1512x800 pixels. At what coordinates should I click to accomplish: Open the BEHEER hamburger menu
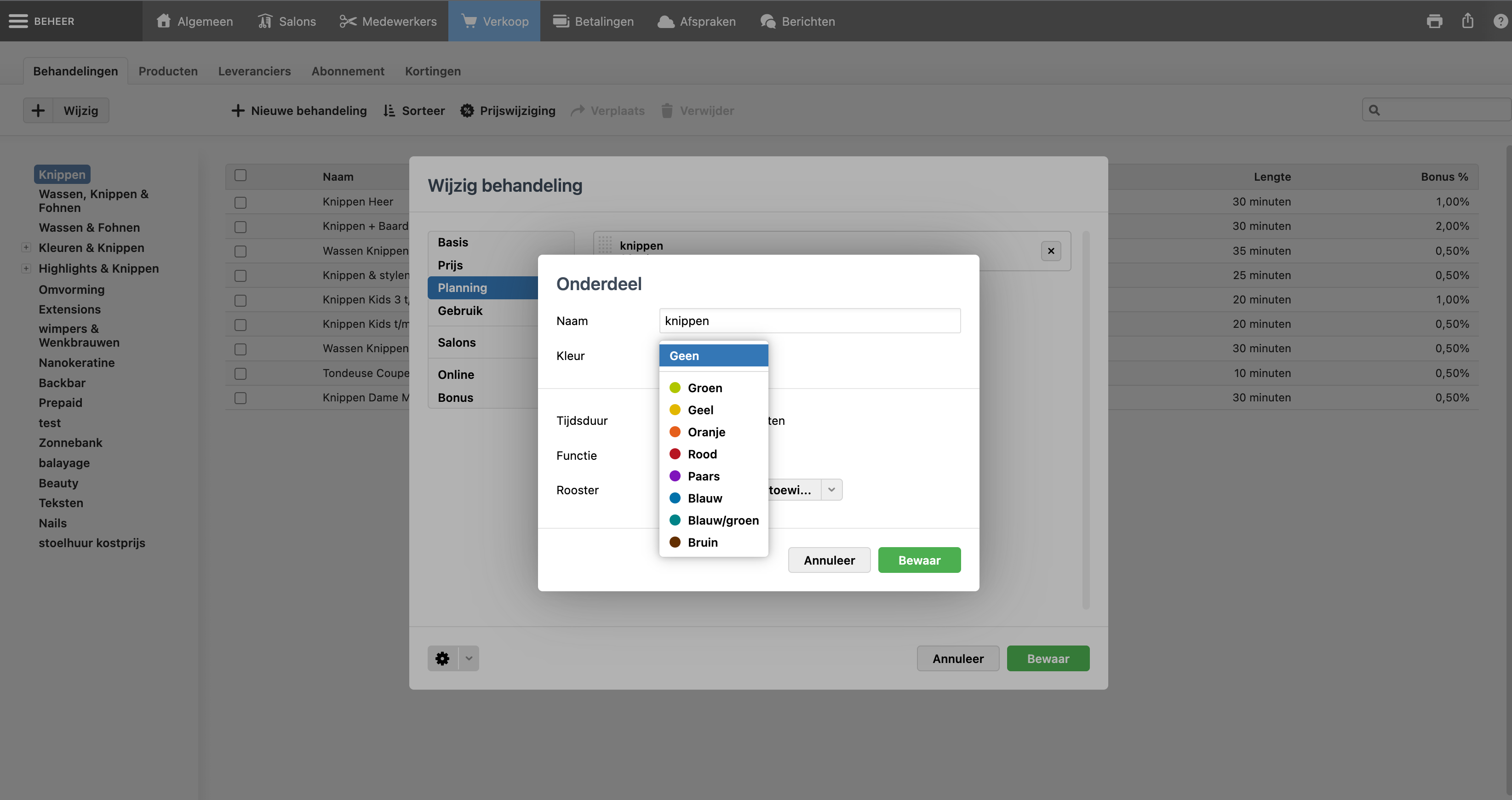point(18,21)
